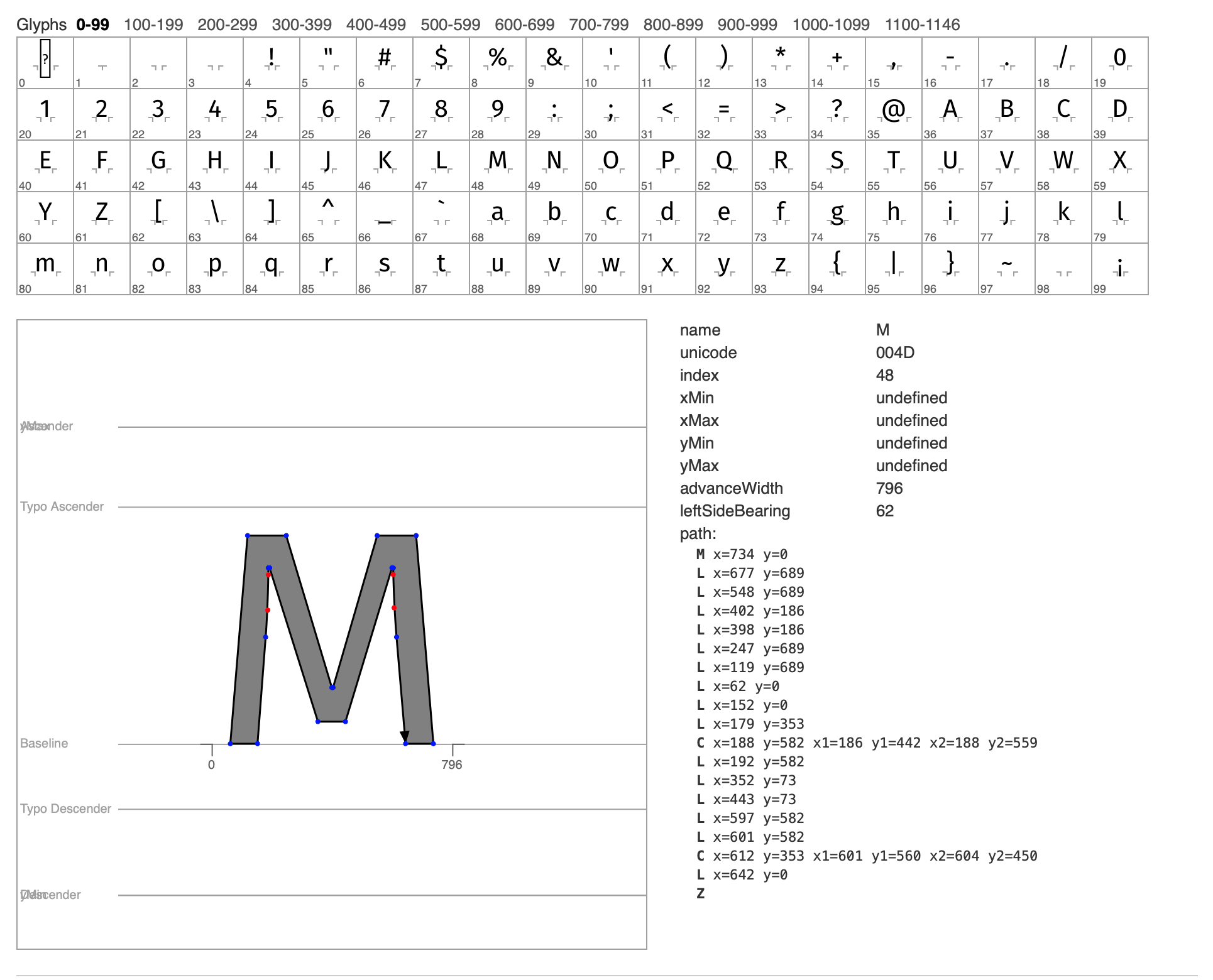Jump to glyphs 300-399
1213x980 pixels.
(x=302, y=24)
